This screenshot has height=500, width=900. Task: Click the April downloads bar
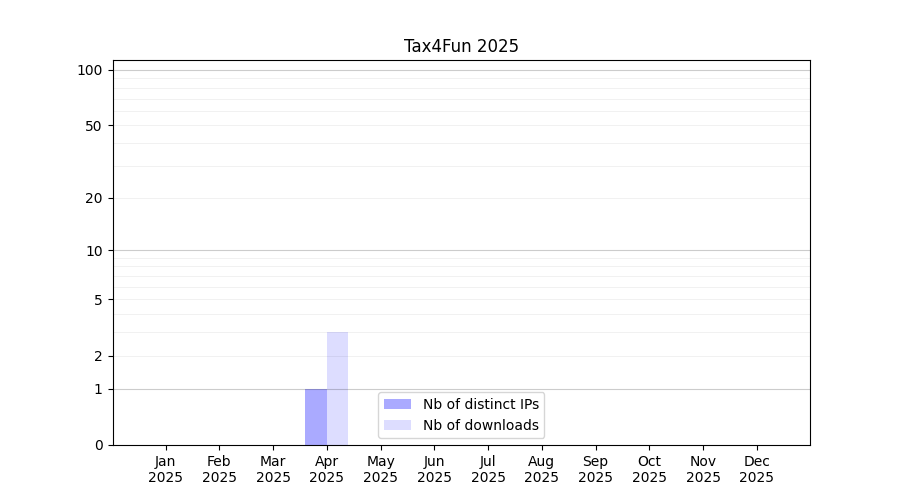coord(337,388)
